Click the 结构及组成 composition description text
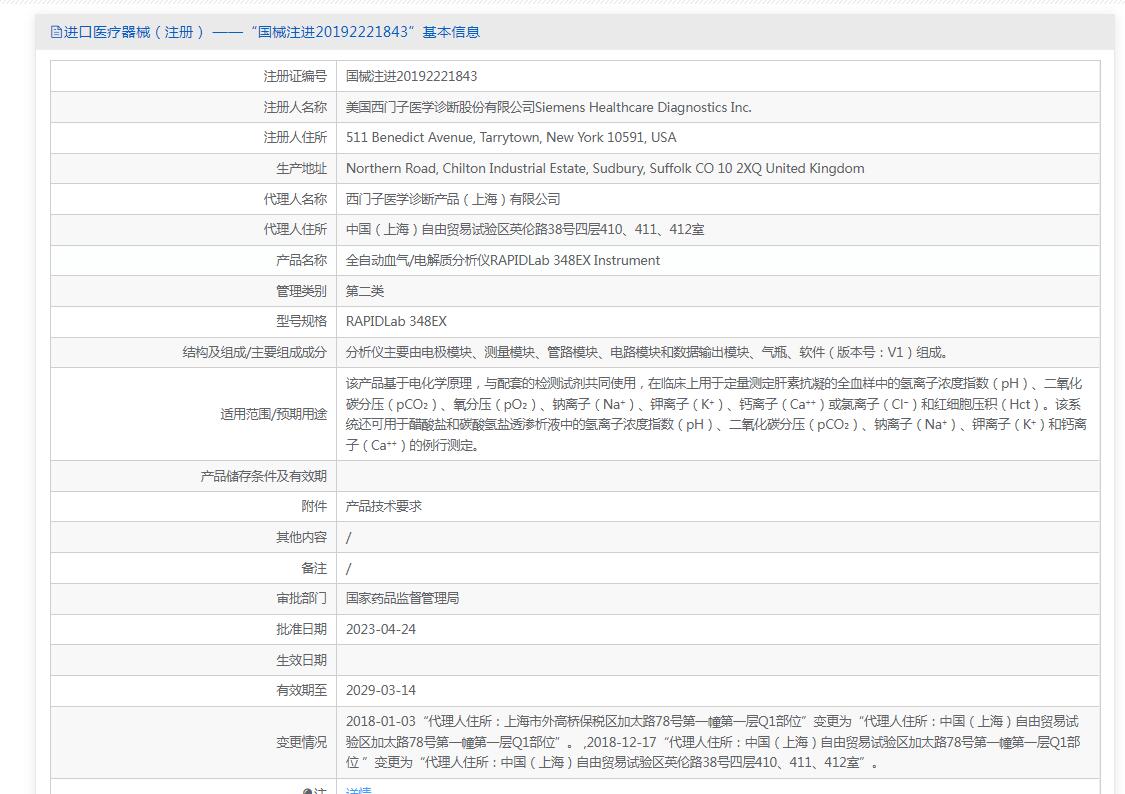The image size is (1125, 794). tap(646, 352)
